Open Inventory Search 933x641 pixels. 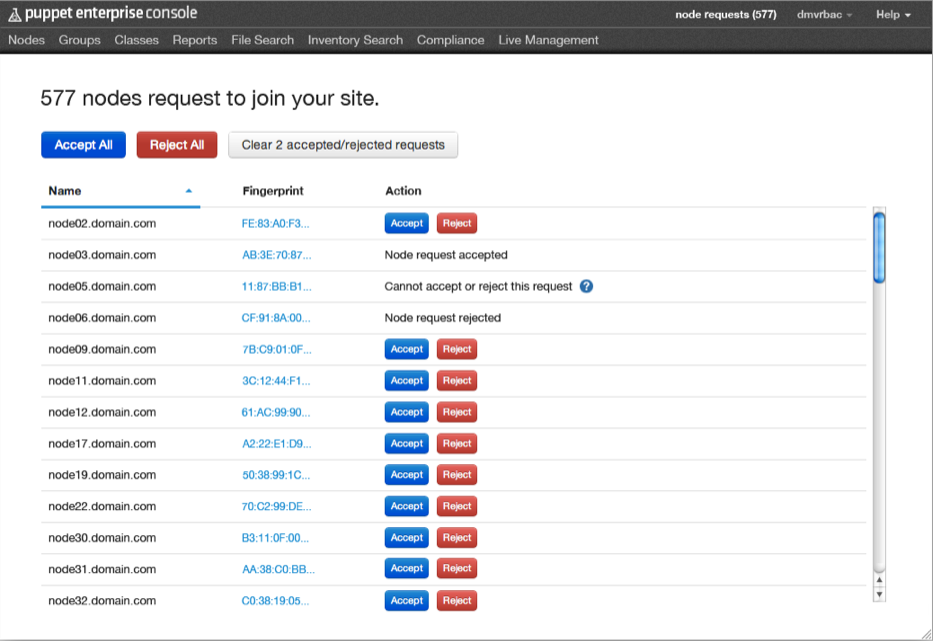point(355,40)
